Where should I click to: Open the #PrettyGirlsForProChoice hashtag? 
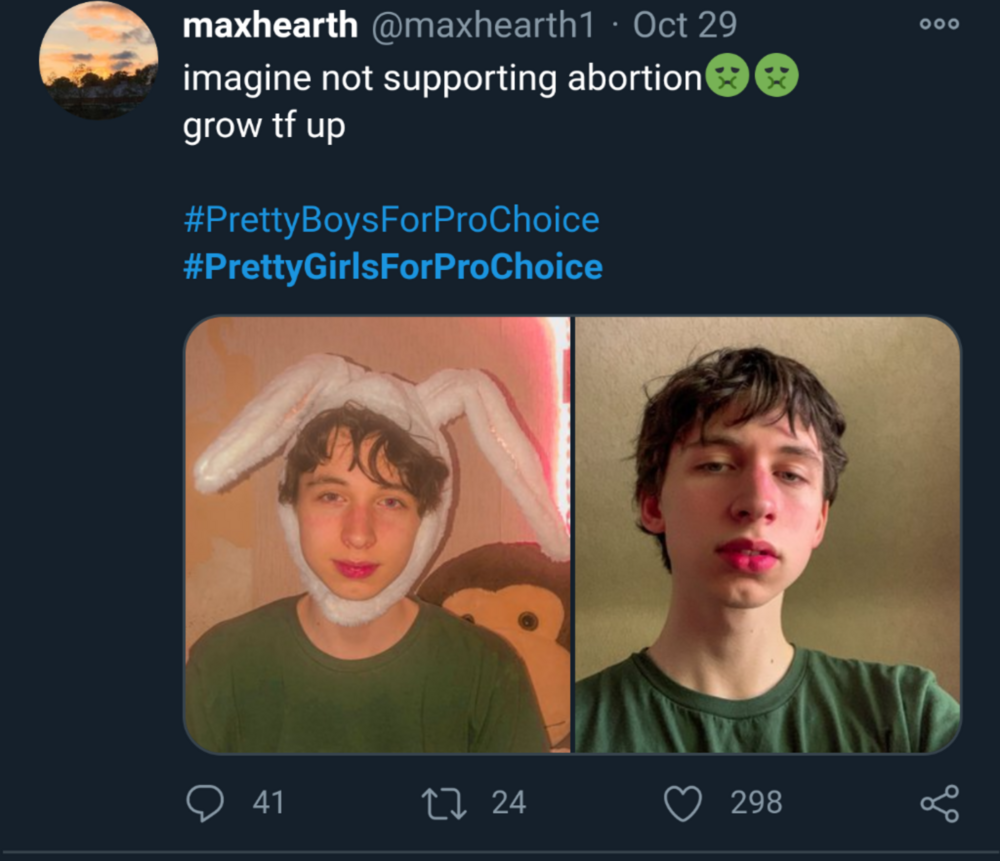point(393,267)
